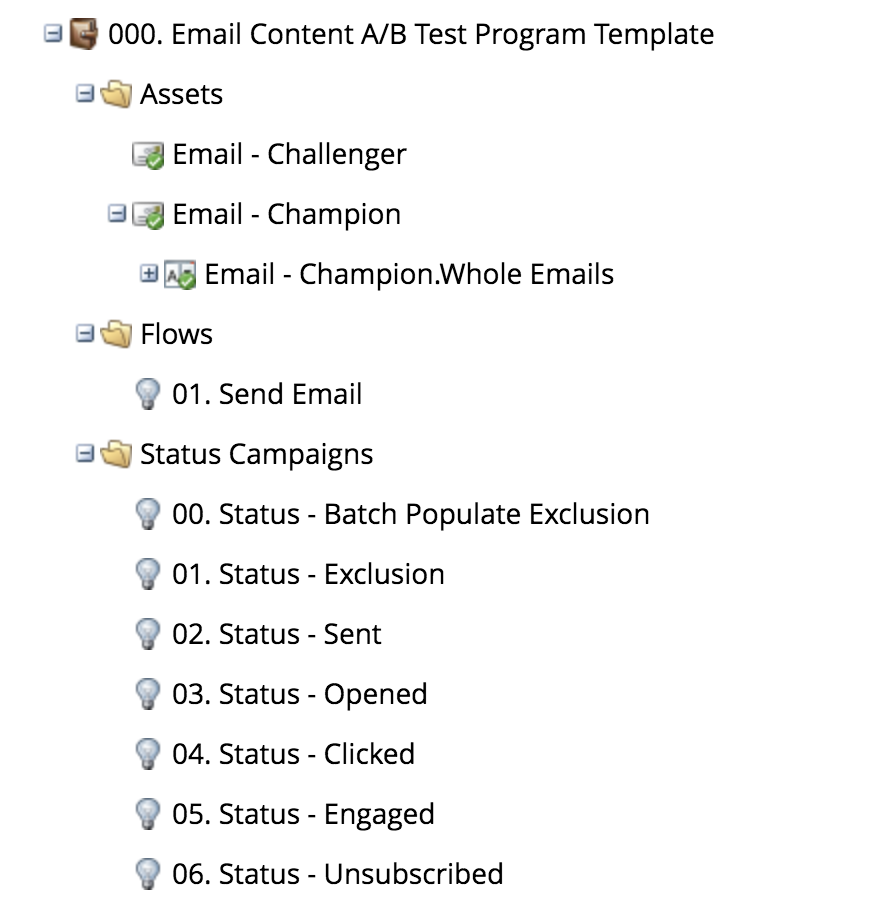Image resolution: width=888 pixels, height=908 pixels.
Task: Click the Email - Challenger email icon
Action: tap(148, 155)
